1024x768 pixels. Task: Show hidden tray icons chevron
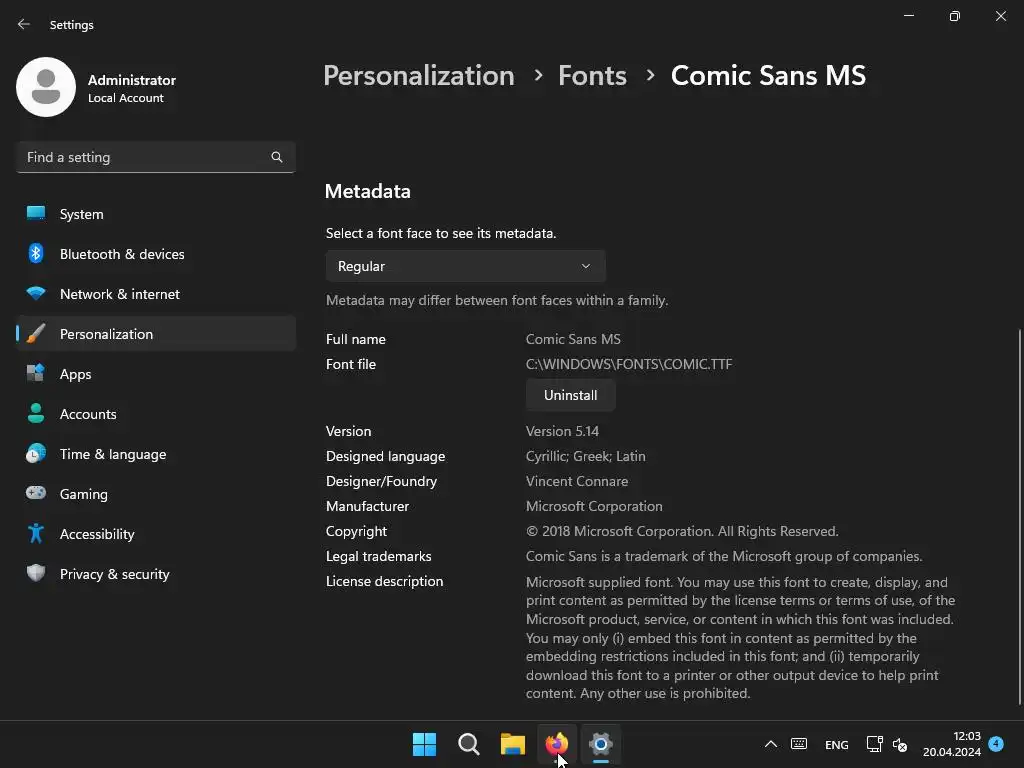click(771, 744)
